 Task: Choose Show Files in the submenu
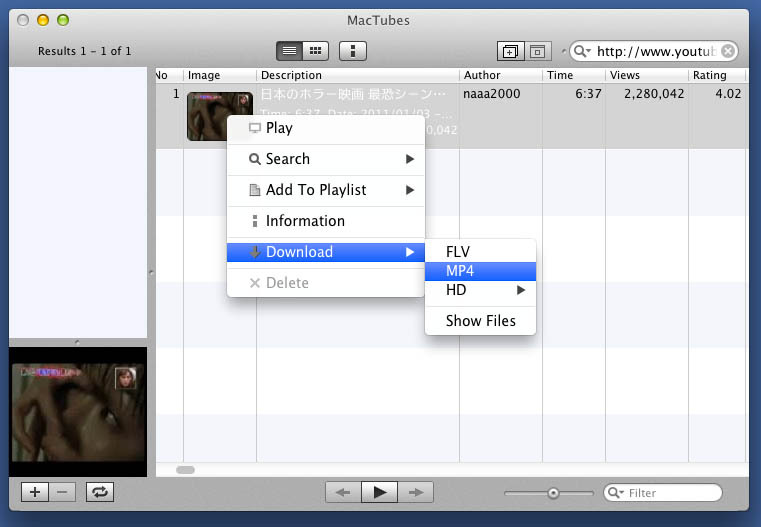(x=480, y=321)
